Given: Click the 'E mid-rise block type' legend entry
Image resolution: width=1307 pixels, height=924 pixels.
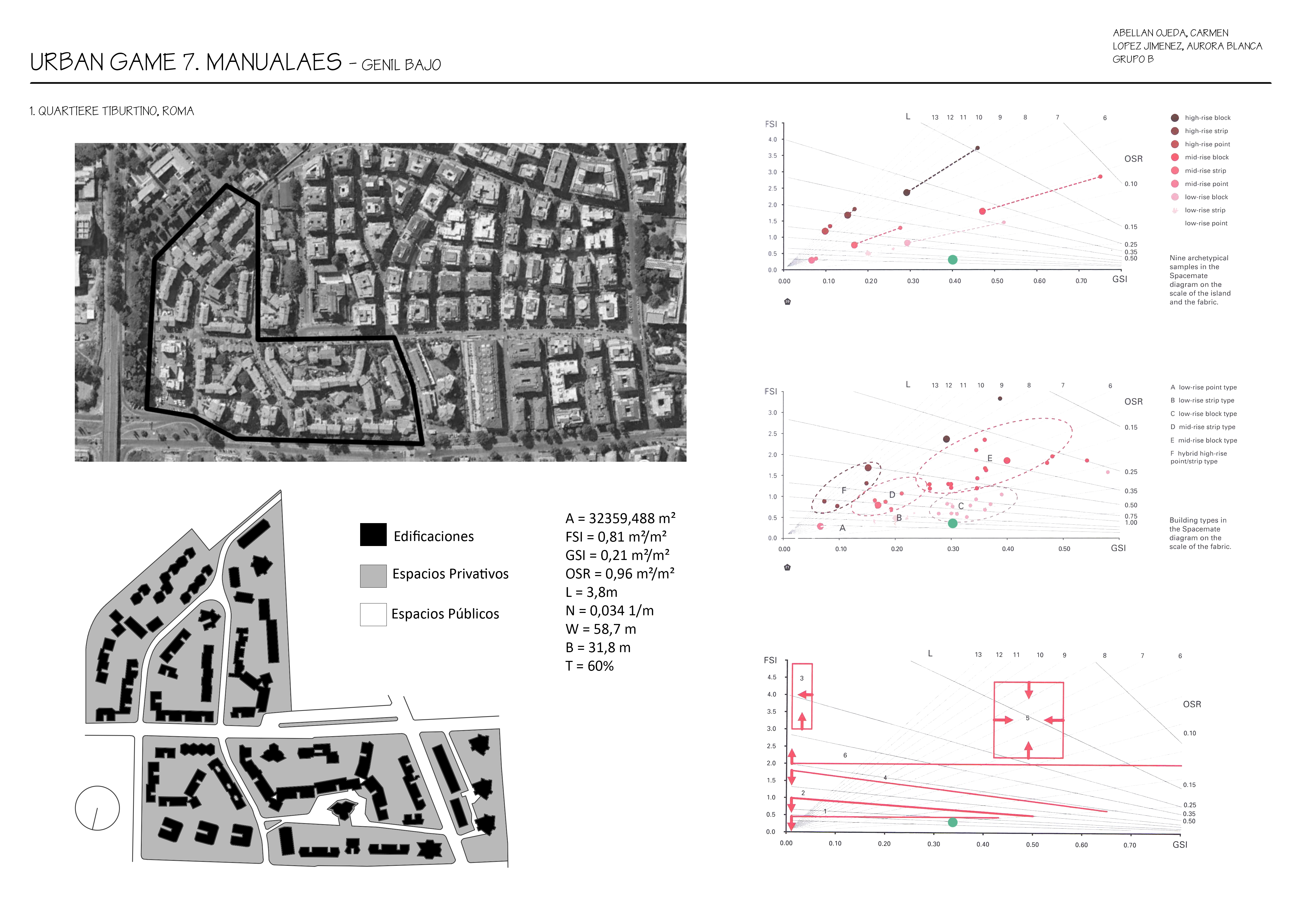Looking at the screenshot, I should pos(1203,440).
